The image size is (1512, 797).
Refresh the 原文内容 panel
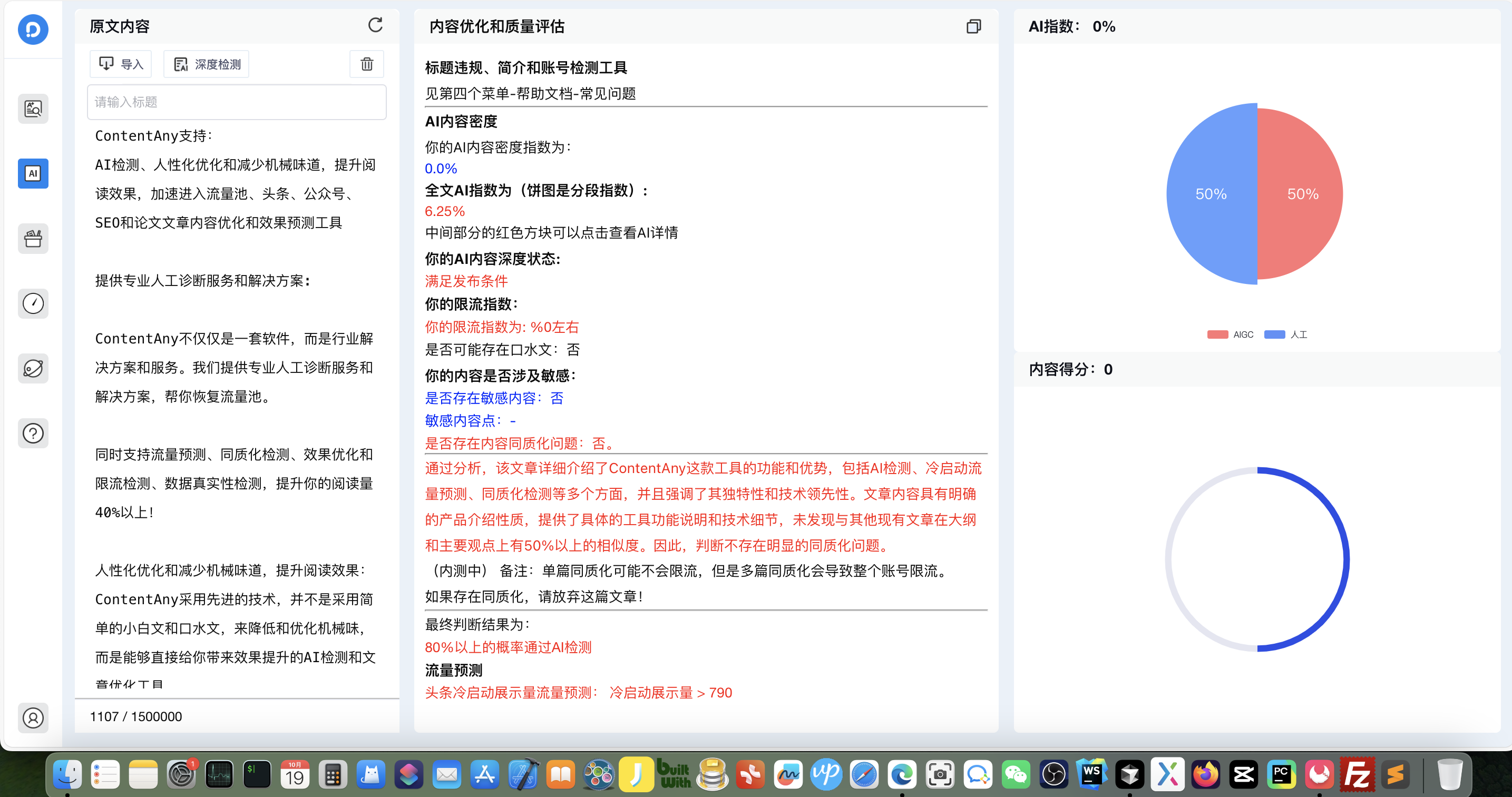click(x=376, y=26)
